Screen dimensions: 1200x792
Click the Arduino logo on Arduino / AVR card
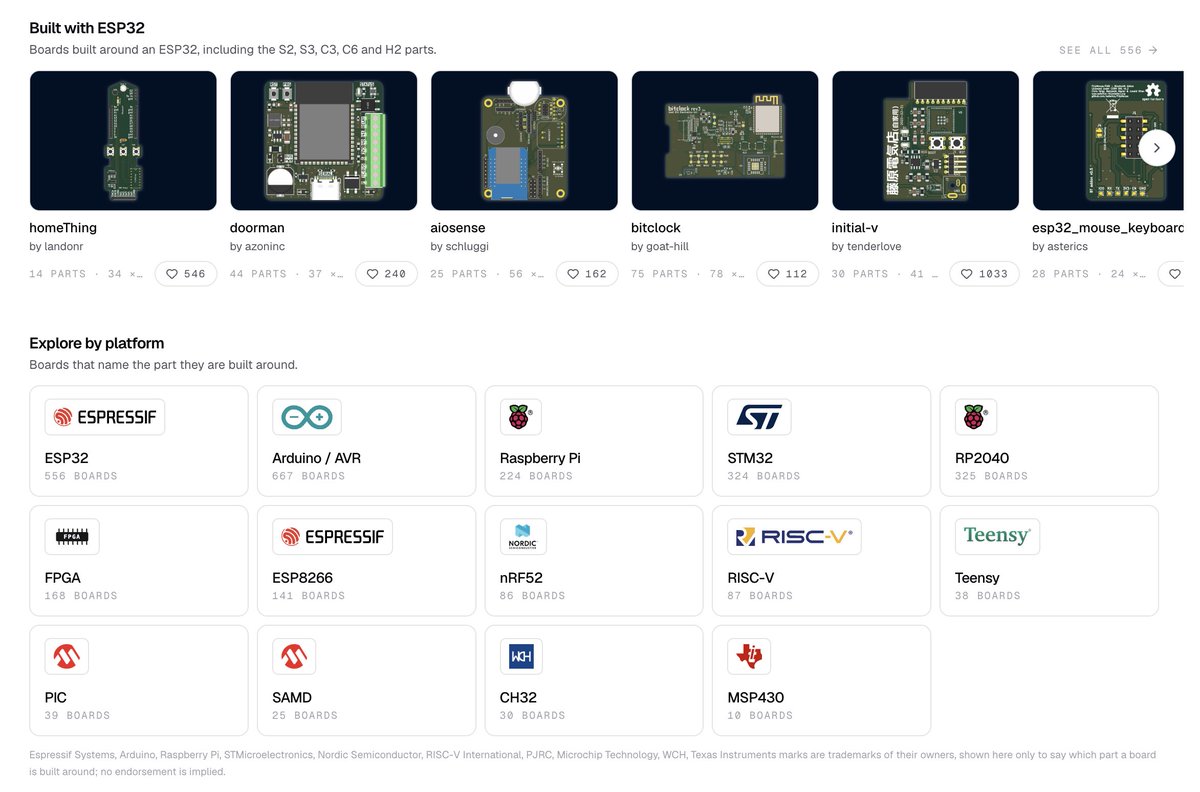coord(307,417)
